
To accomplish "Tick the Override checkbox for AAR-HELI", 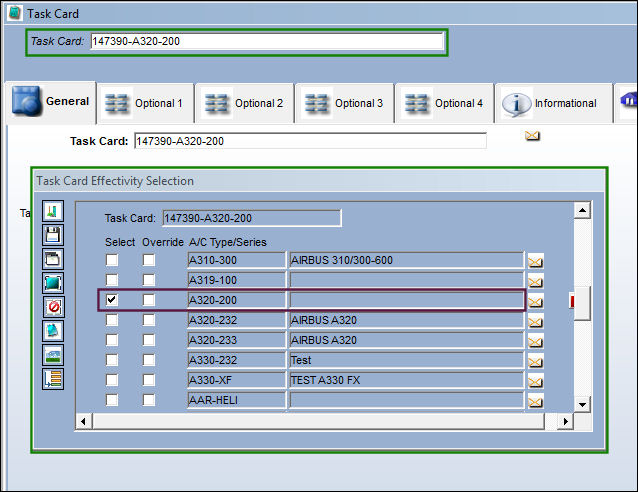I will (x=149, y=400).
